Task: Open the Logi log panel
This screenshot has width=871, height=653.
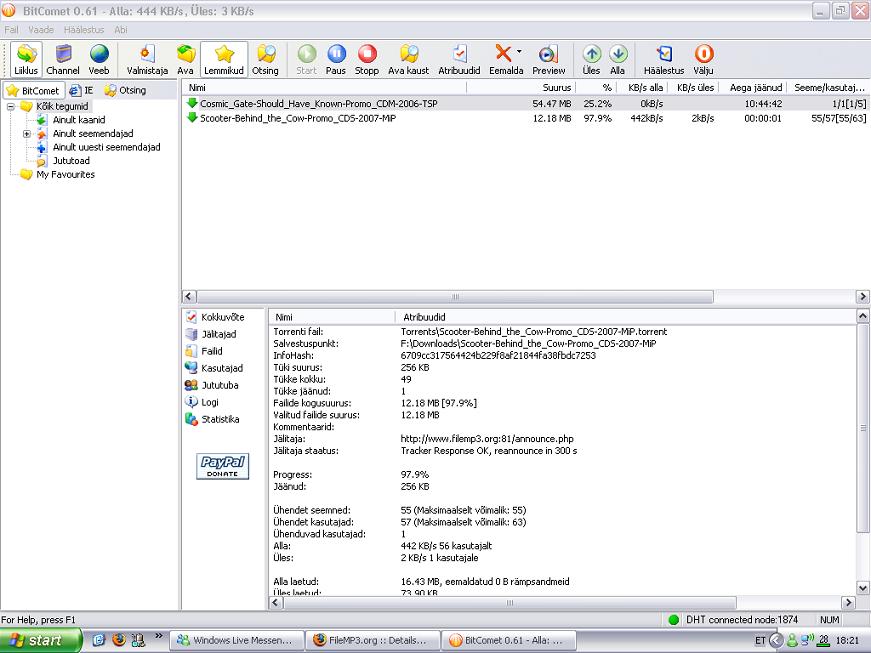Action: point(202,402)
